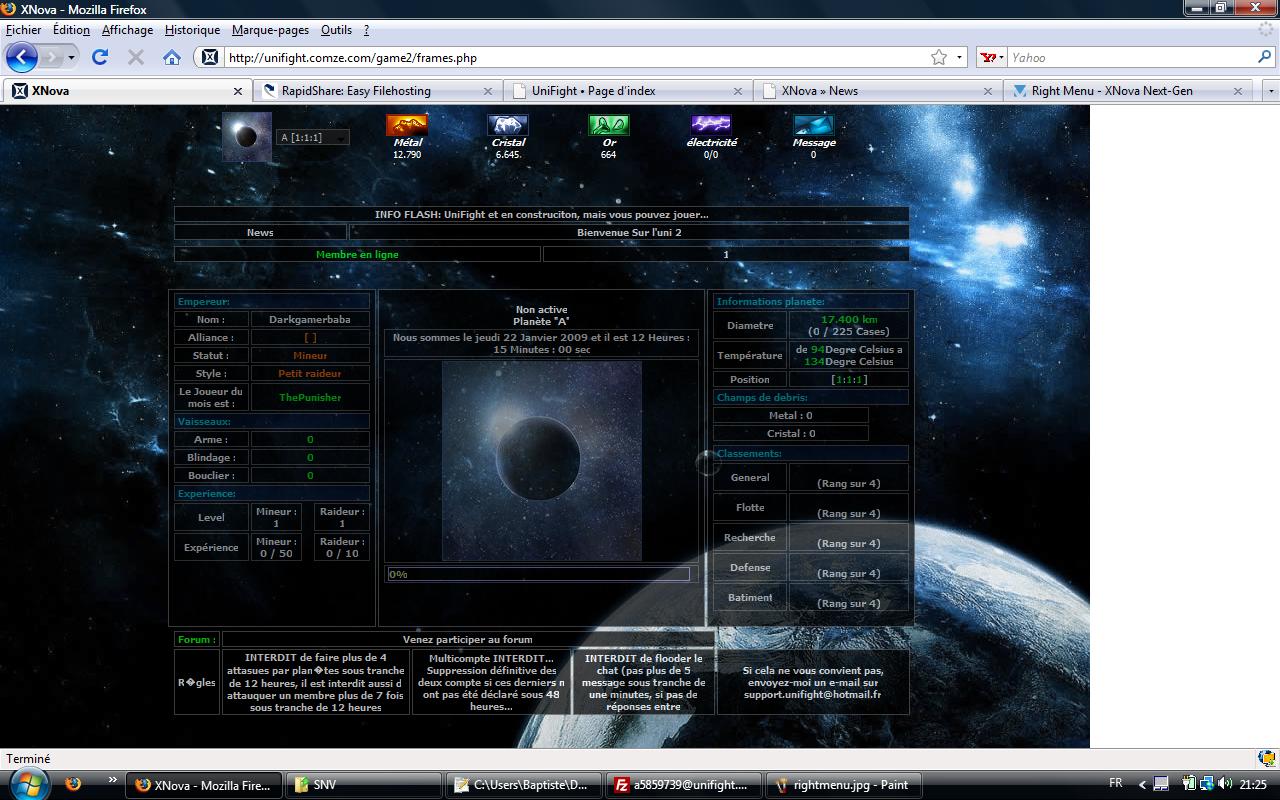The image size is (1280, 800).
Task: Switch to RapidShare: Easy Filehosting tab
Action: point(376,90)
